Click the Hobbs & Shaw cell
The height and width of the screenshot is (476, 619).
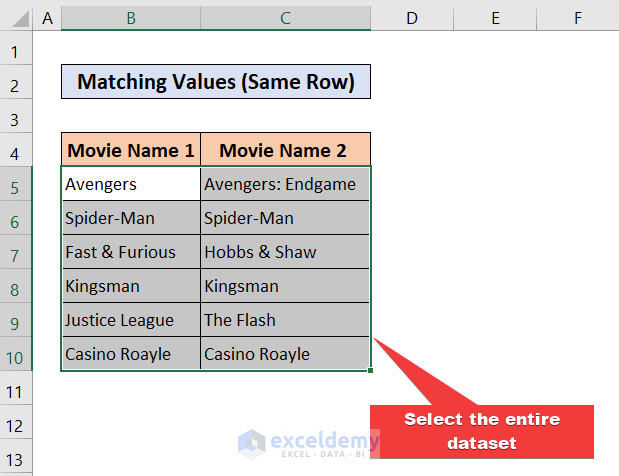coord(285,252)
